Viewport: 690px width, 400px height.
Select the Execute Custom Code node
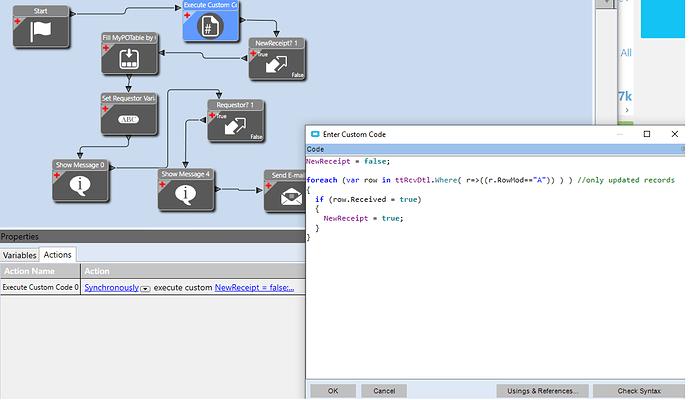[x=211, y=21]
